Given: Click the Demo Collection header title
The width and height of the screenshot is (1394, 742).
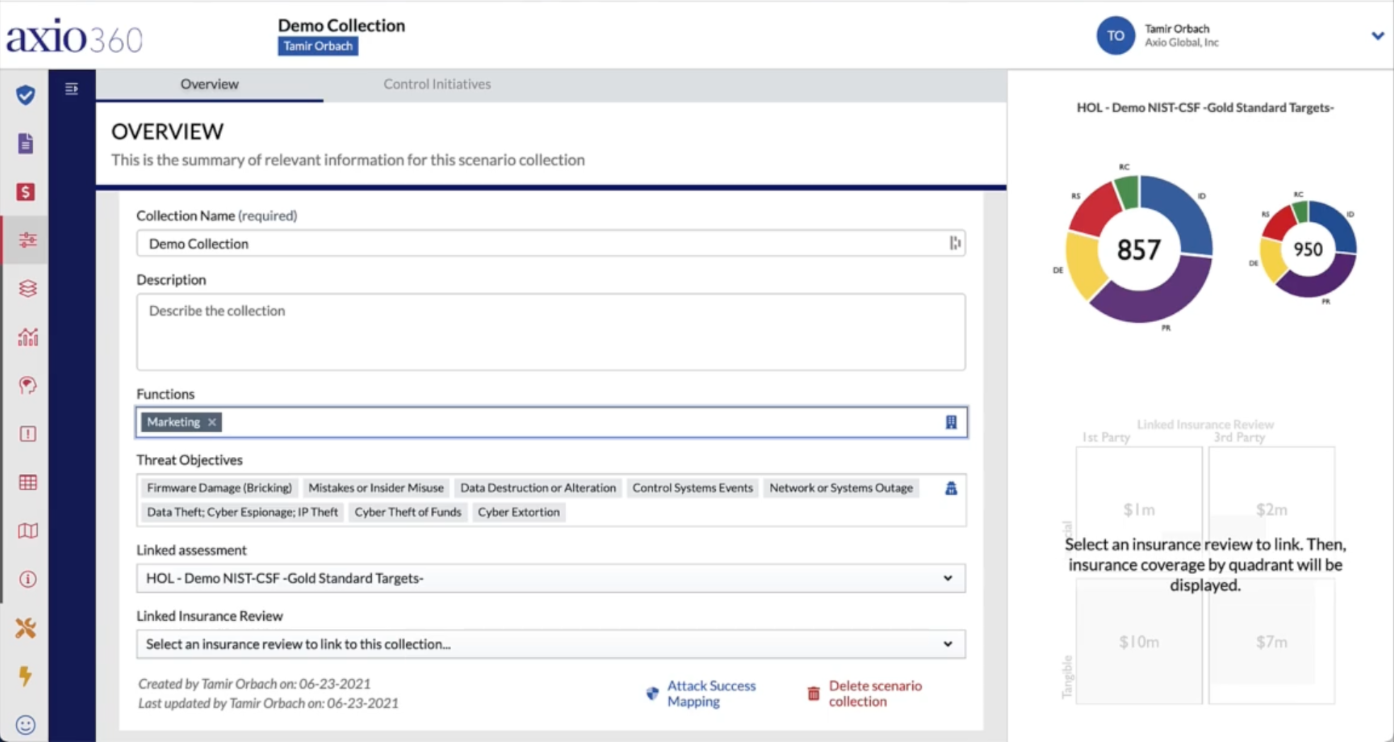Looking at the screenshot, I should [x=341, y=25].
